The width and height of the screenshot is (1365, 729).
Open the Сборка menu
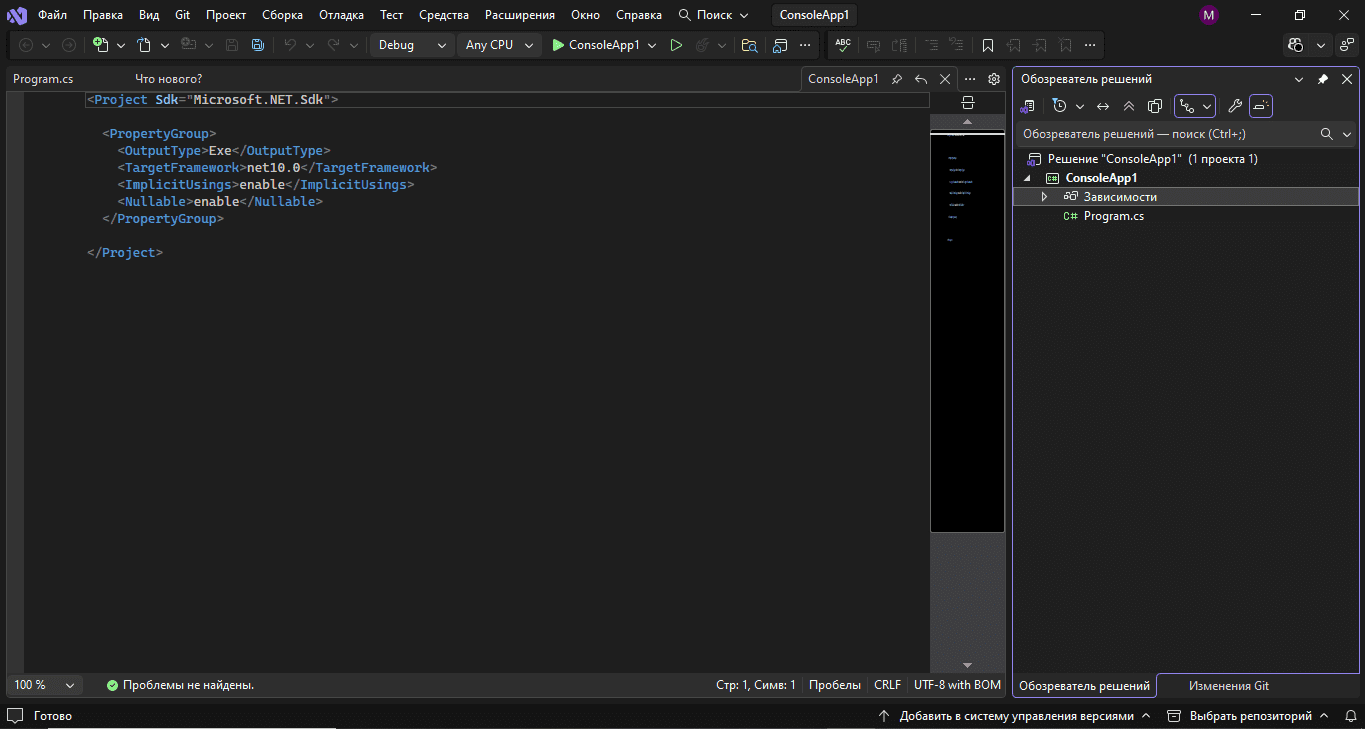282,15
